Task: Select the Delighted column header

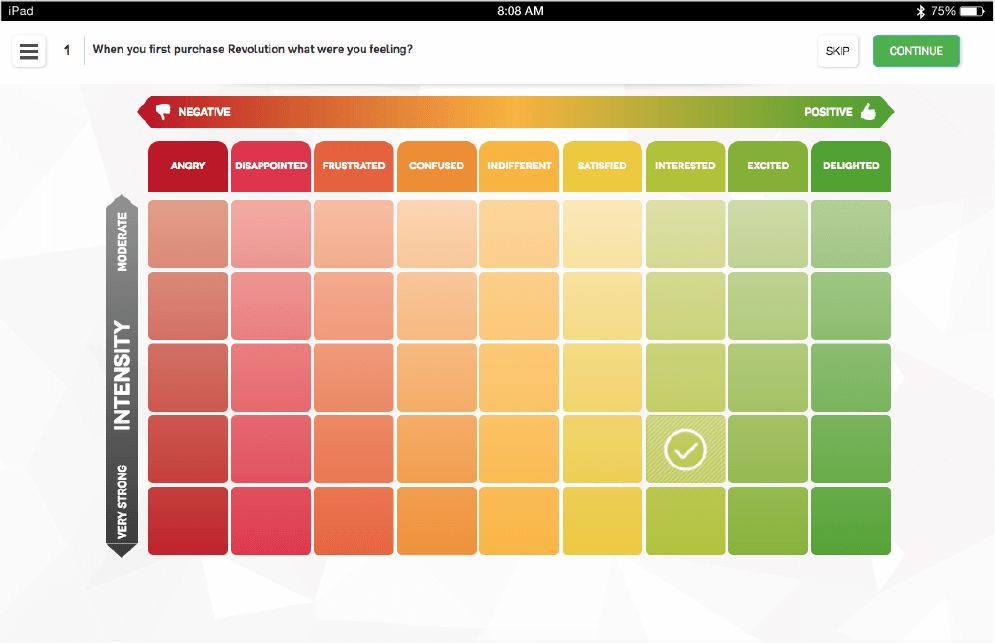Action: click(850, 166)
